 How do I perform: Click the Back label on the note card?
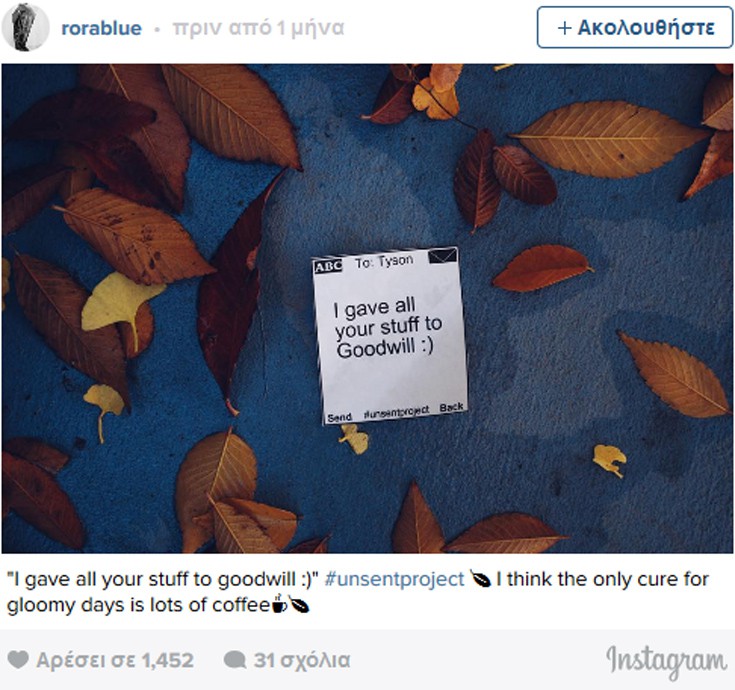click(451, 407)
